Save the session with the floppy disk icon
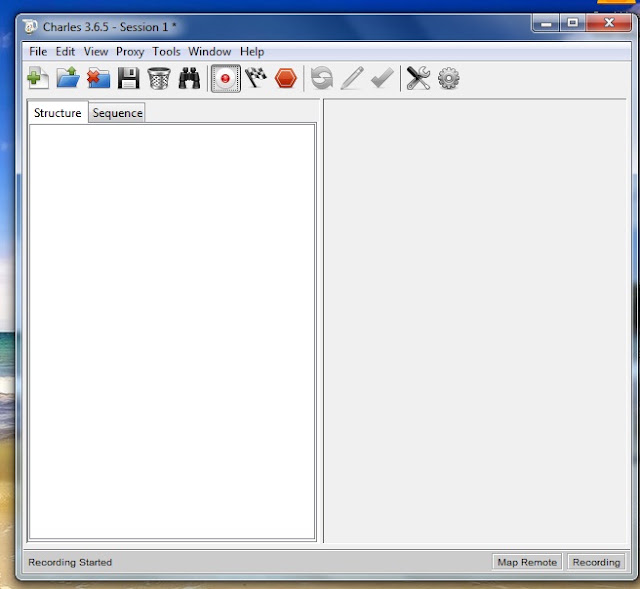640x589 pixels. (x=129, y=78)
